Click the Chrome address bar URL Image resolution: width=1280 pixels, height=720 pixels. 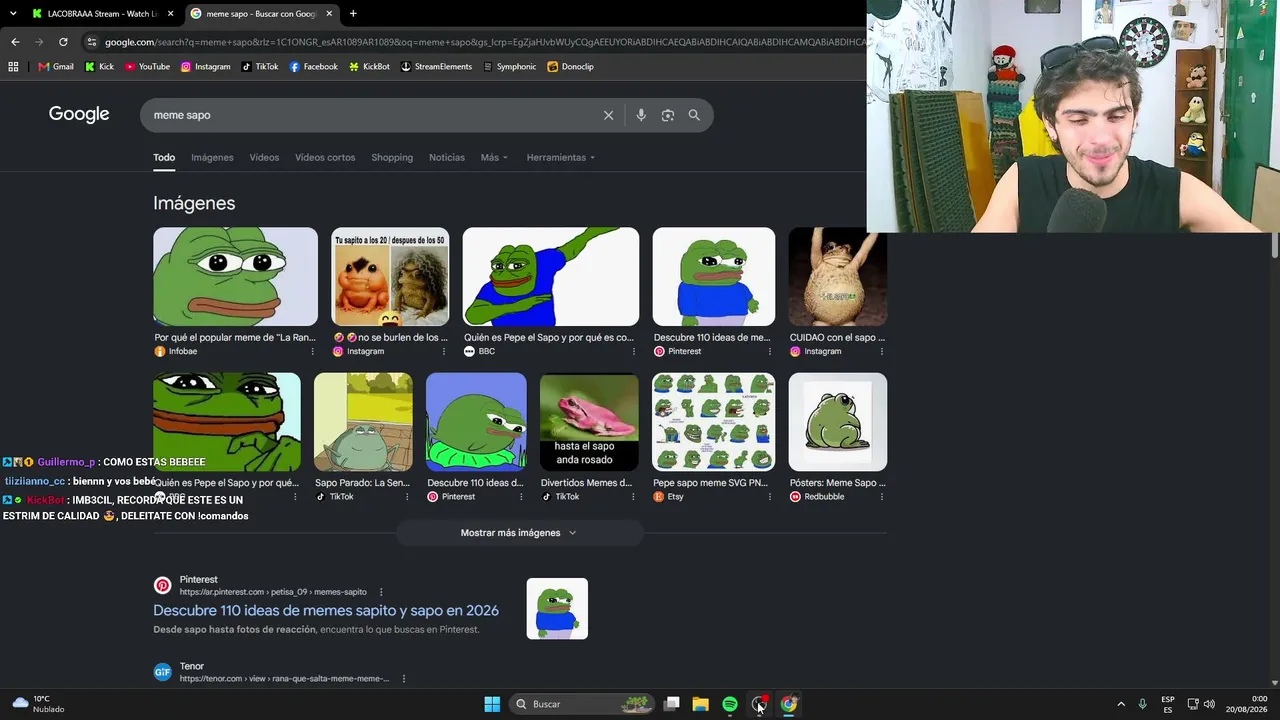[x=485, y=42]
